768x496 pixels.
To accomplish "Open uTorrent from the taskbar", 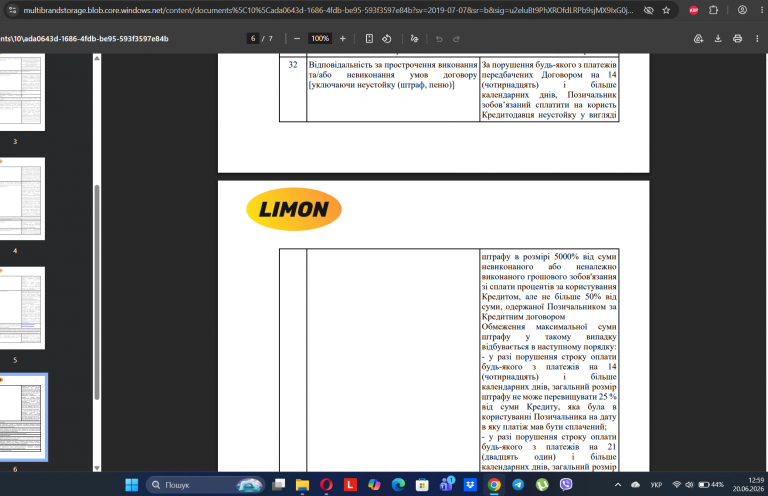I will 542,485.
